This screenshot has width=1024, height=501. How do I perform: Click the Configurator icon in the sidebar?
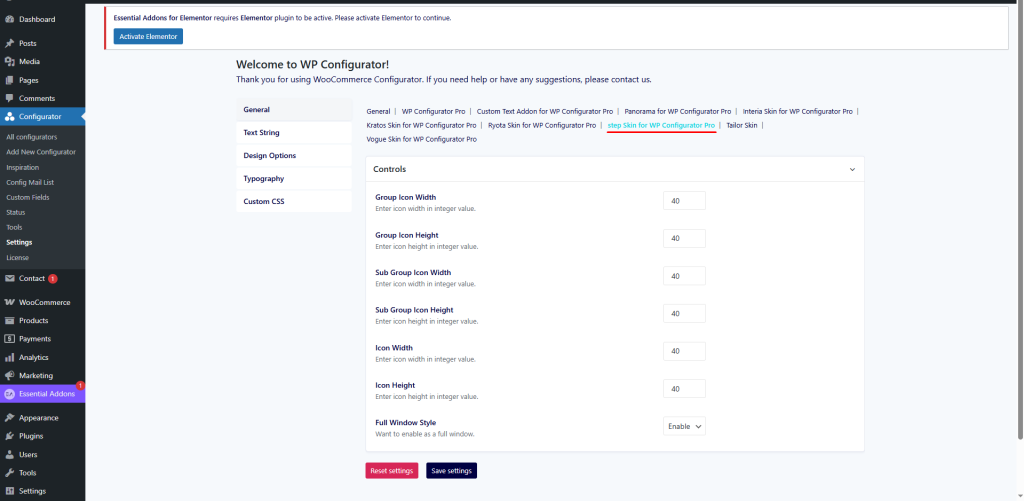point(10,117)
